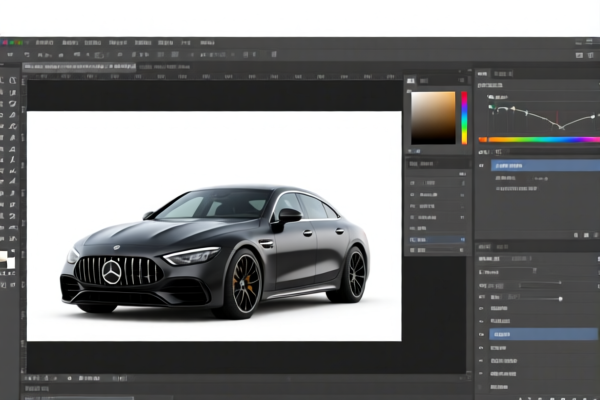This screenshot has width=600, height=400.
Task: Click the car's front wheel on the canvas
Action: tap(243, 284)
